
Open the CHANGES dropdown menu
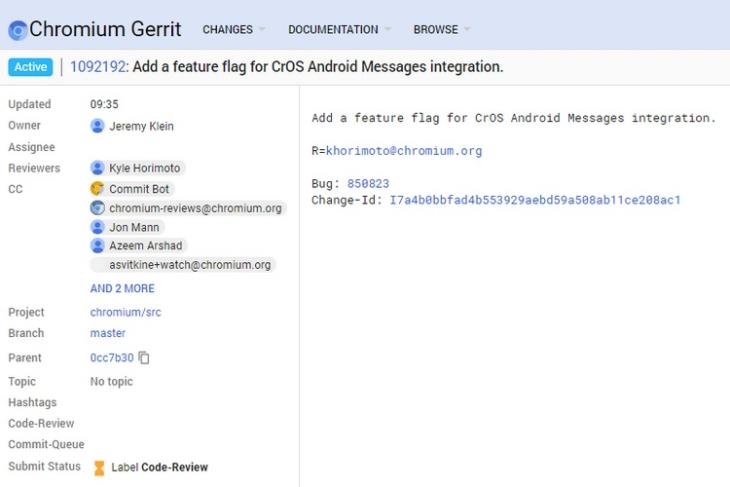pyautogui.click(x=233, y=29)
